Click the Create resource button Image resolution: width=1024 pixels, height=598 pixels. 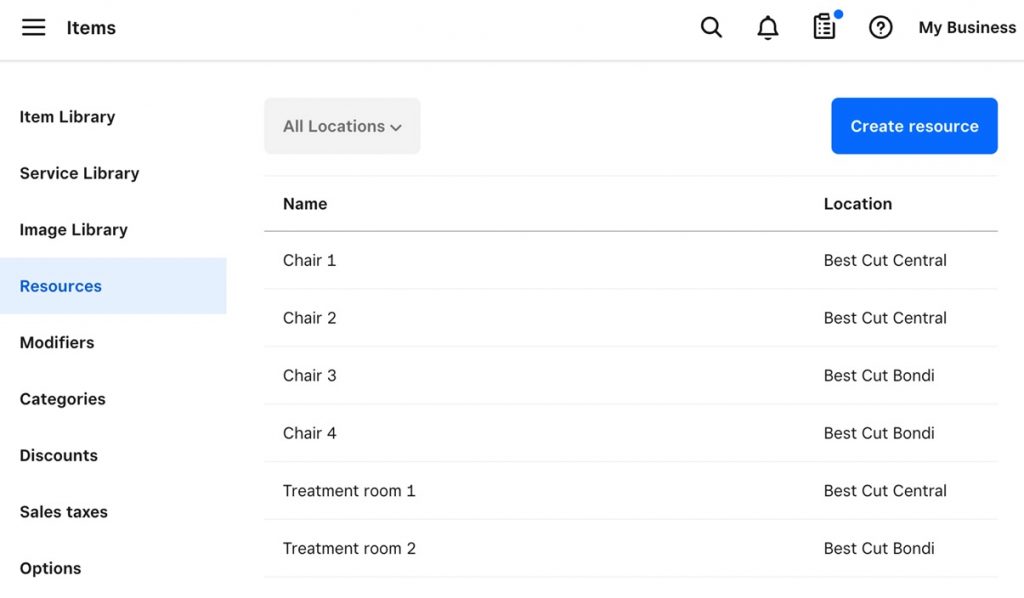coord(914,126)
